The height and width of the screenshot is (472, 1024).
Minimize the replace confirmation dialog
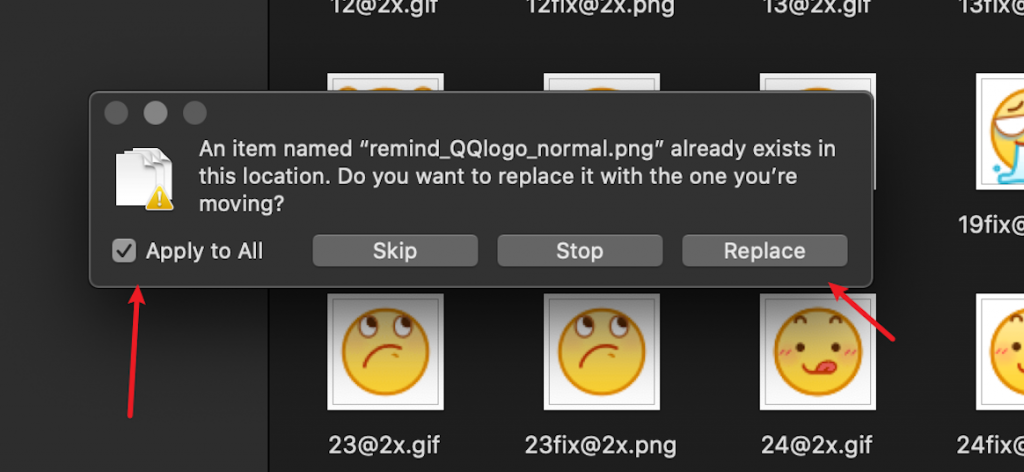(x=155, y=112)
